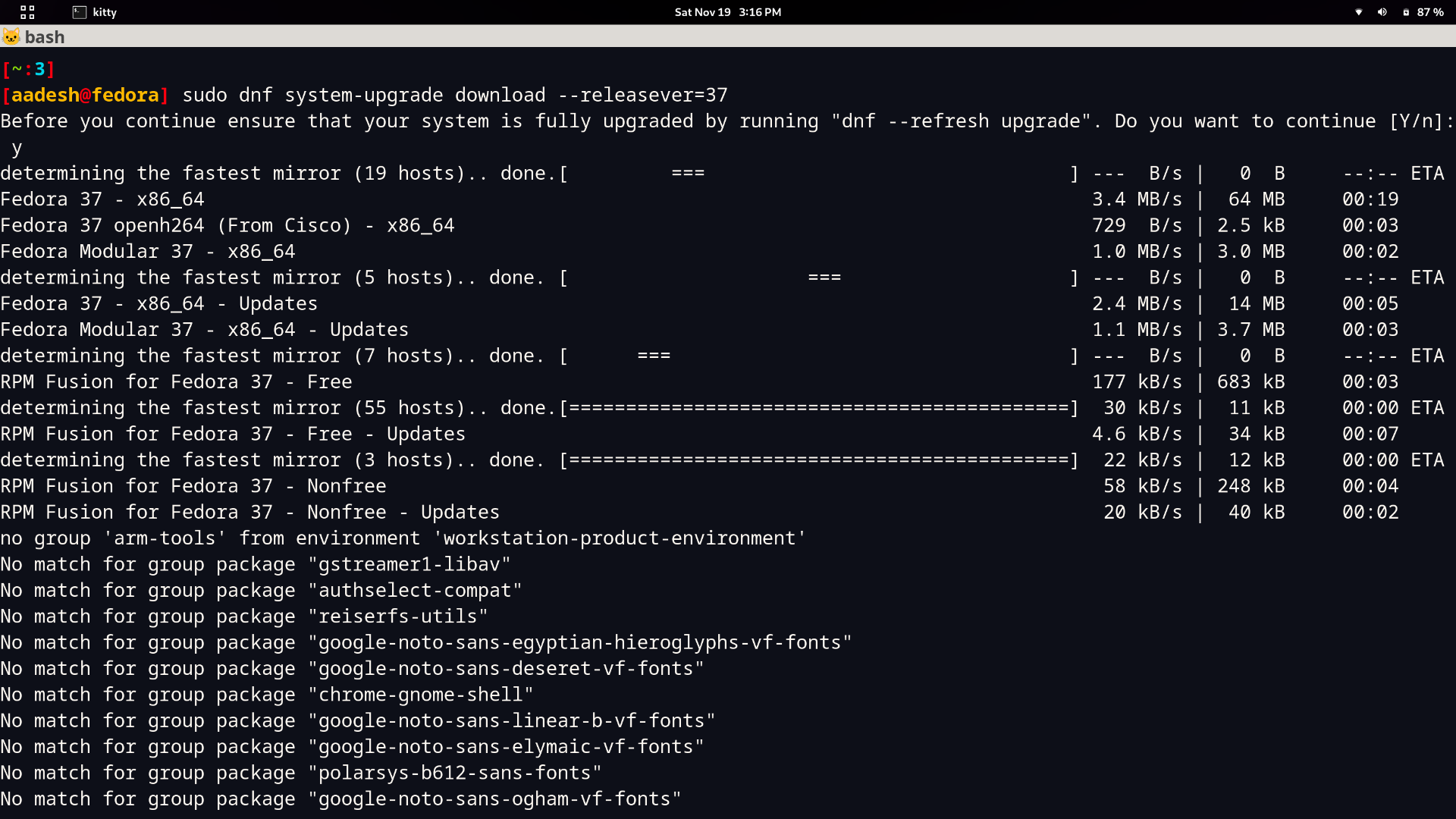Click the 'gstreamer1-libav' package text
The height and width of the screenshot is (819, 1456).
[x=409, y=564]
